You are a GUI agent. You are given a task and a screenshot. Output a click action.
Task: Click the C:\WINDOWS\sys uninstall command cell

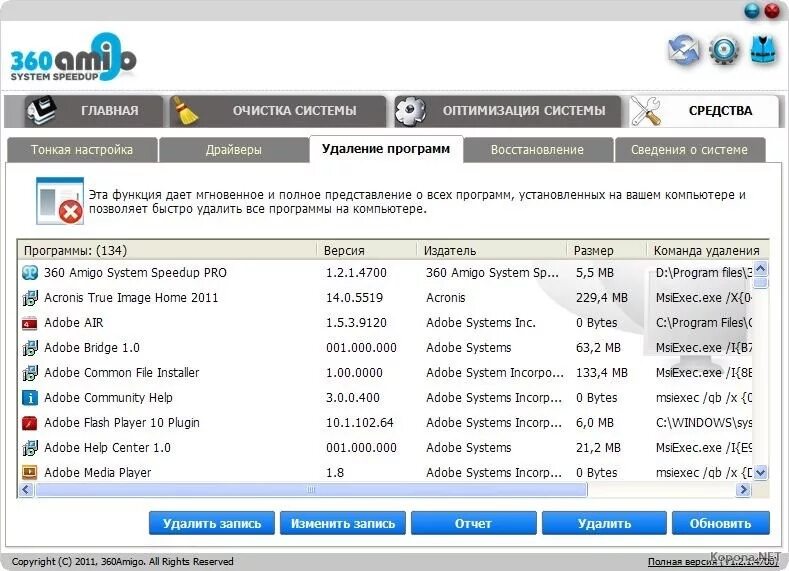point(703,423)
